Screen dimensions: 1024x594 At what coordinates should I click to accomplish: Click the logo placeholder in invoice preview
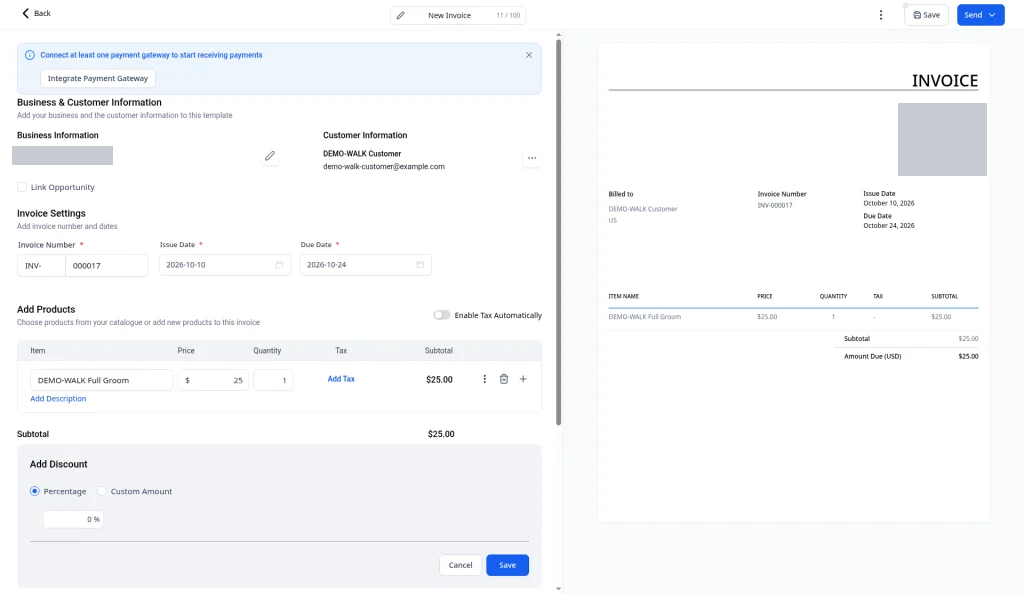tap(942, 139)
